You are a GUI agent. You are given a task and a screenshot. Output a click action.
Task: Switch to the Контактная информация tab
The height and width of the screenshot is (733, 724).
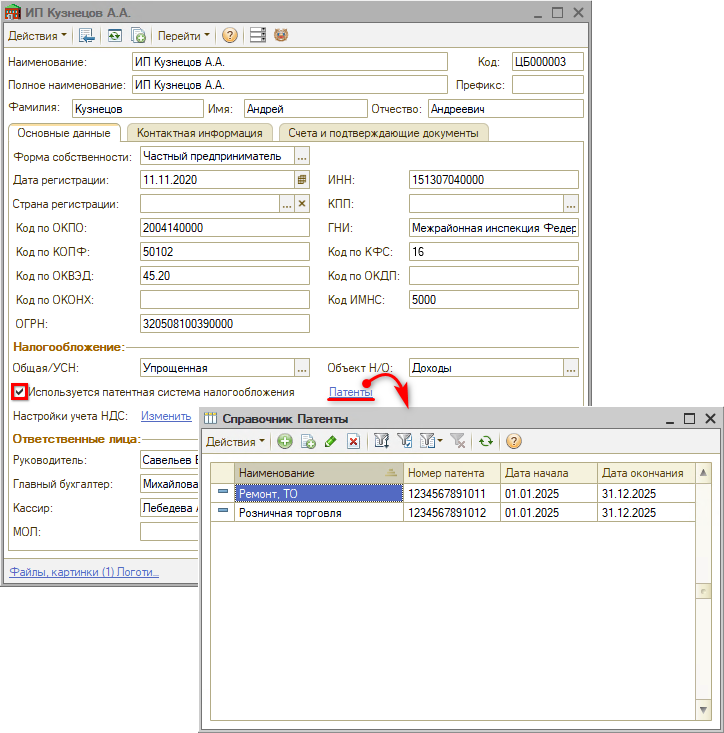[199, 132]
